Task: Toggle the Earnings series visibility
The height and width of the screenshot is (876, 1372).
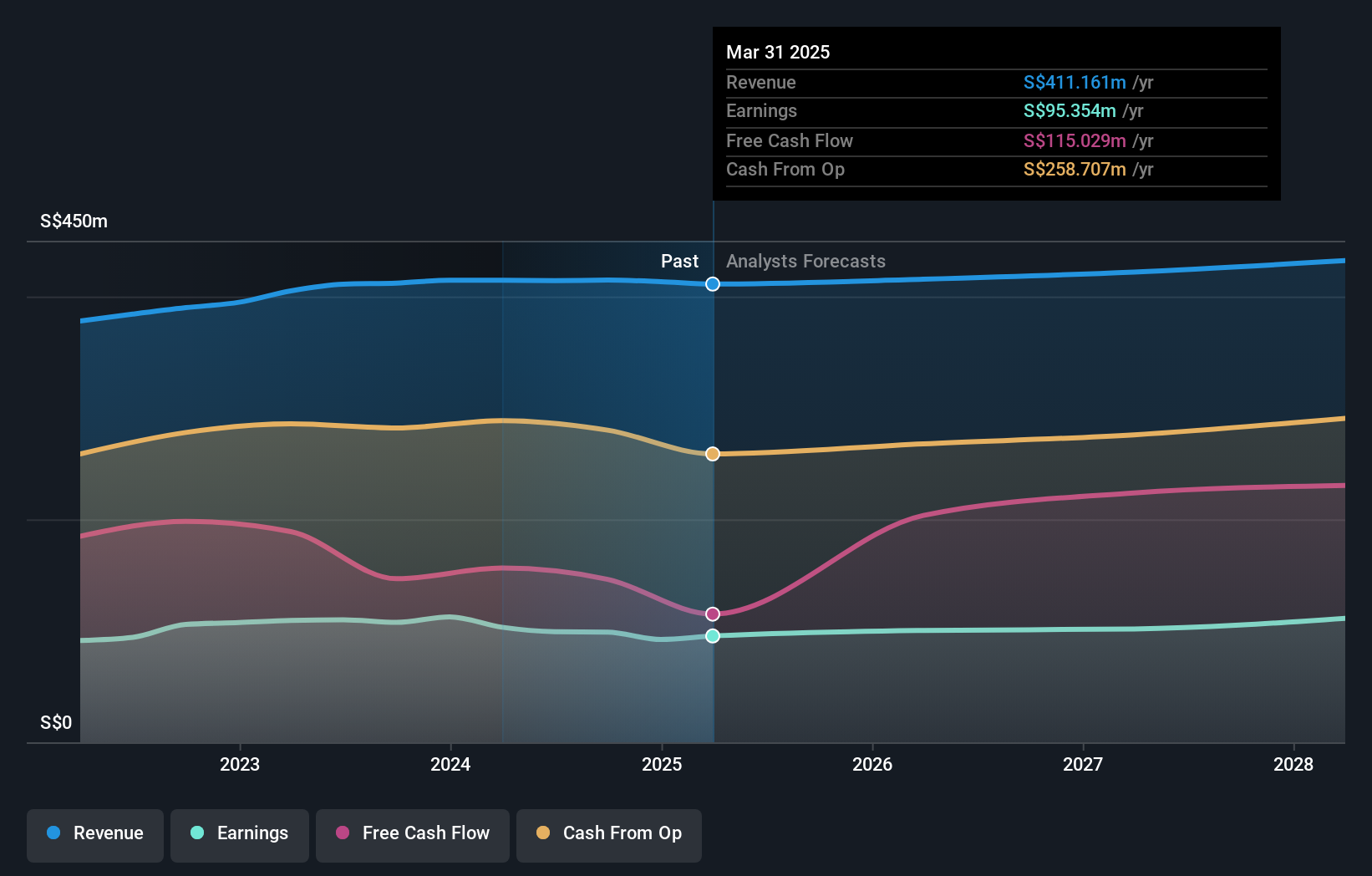Action: click(x=240, y=833)
